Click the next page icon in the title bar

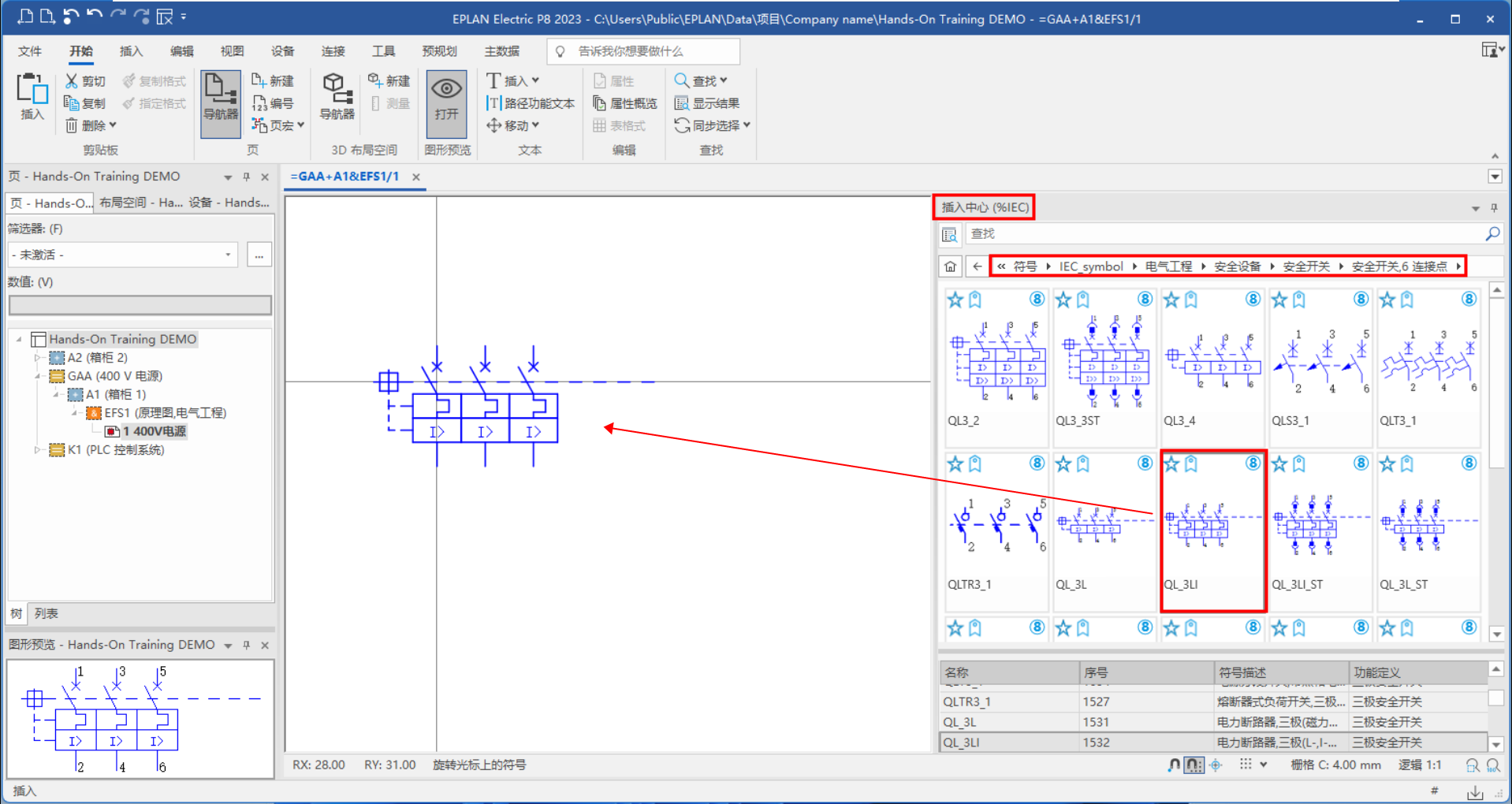pos(47,17)
